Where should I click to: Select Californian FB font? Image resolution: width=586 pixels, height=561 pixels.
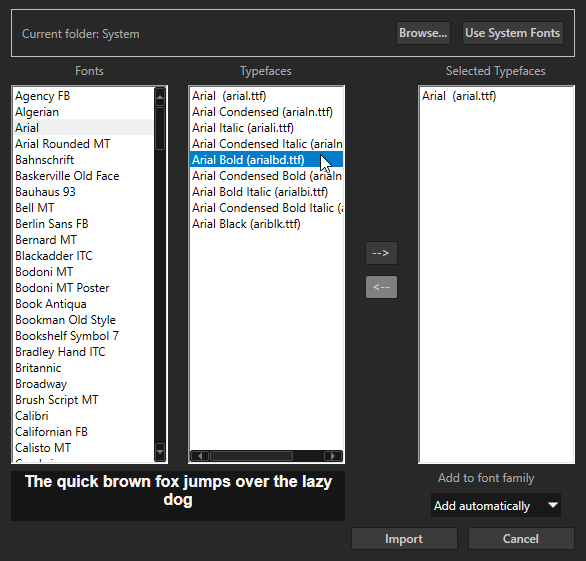coord(83,432)
